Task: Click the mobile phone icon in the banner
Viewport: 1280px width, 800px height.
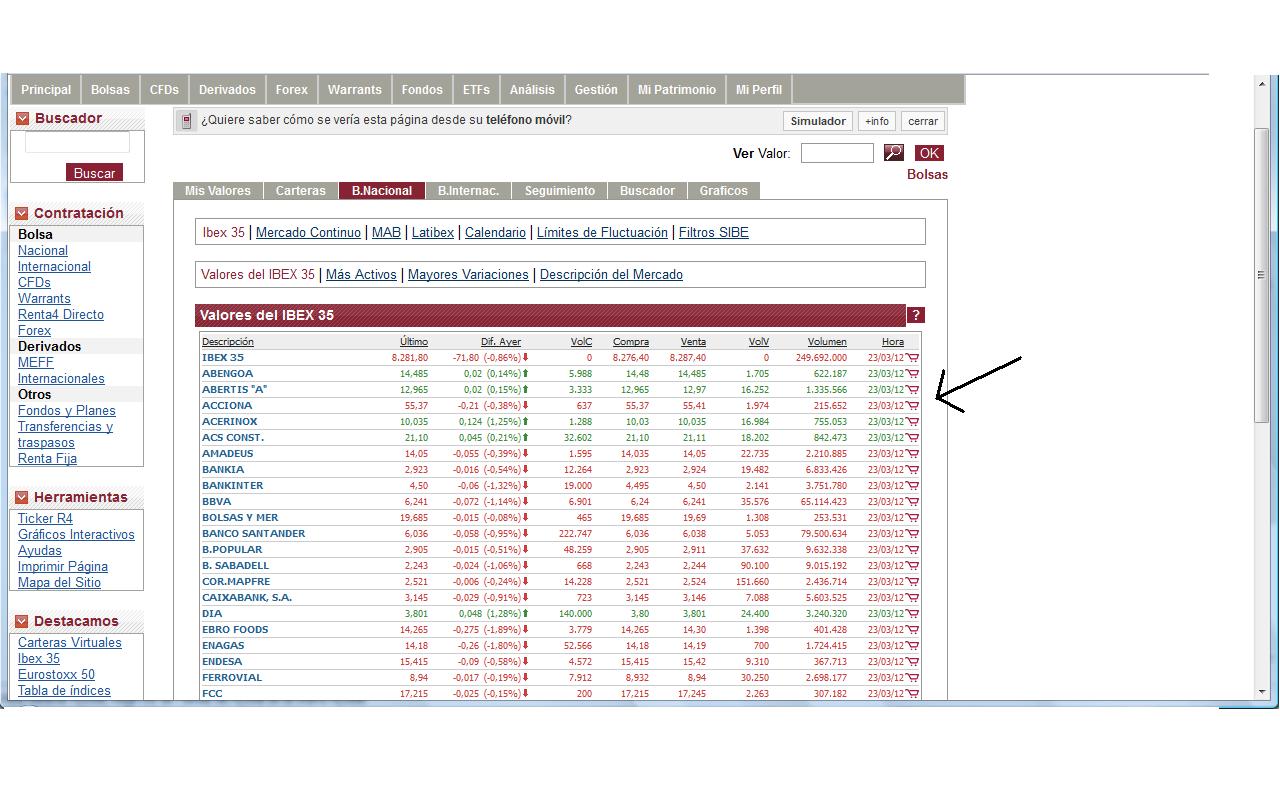Action: 186,121
